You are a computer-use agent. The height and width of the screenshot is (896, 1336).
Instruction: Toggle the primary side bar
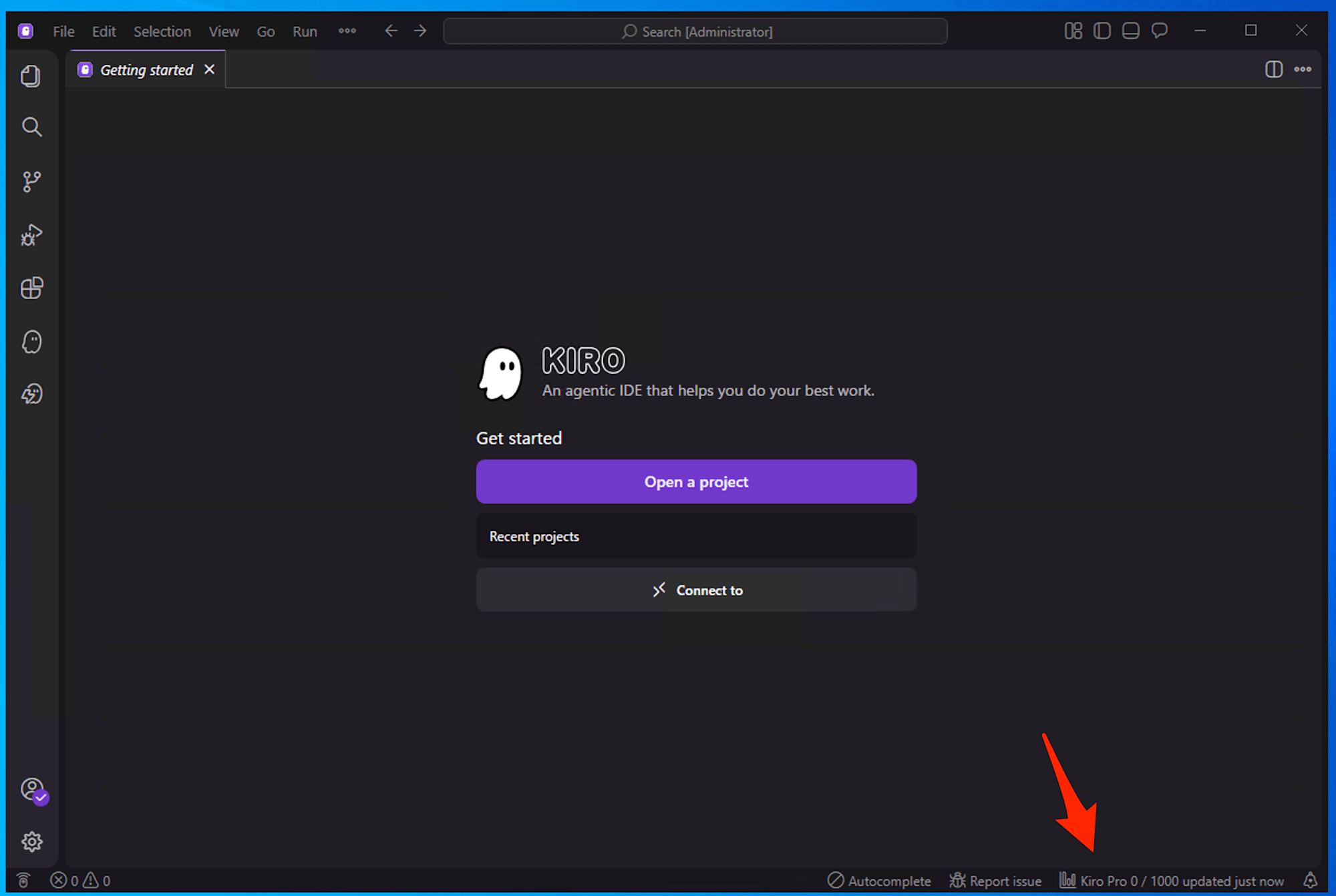[x=1102, y=31]
